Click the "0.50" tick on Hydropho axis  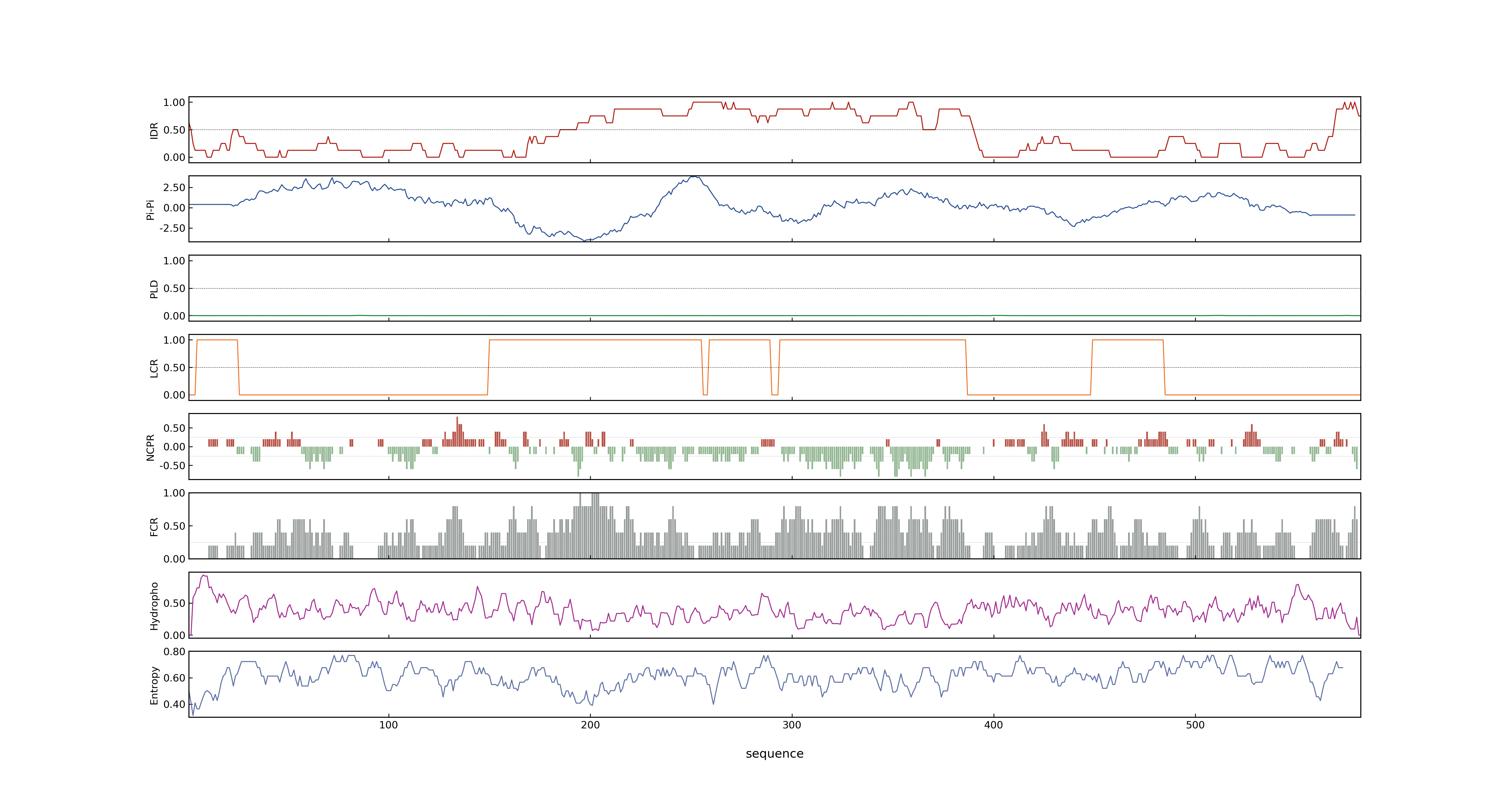pyautogui.click(x=174, y=603)
